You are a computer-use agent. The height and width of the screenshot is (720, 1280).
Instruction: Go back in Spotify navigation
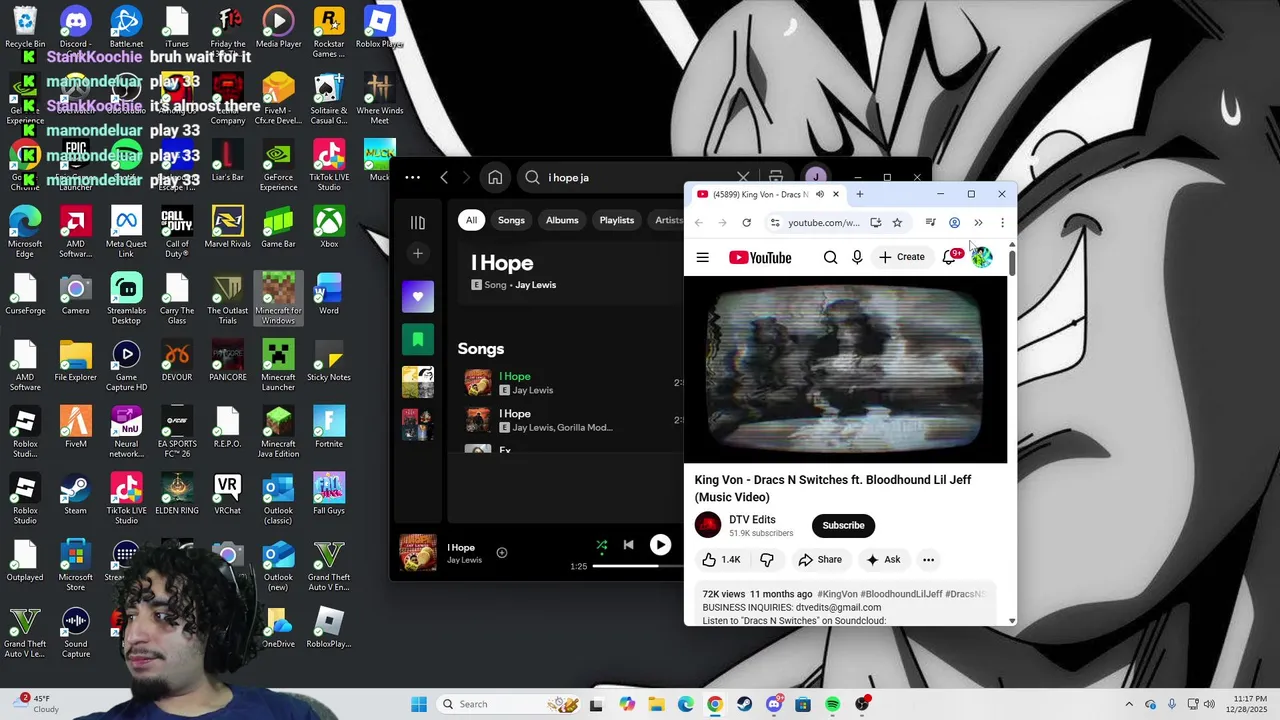(x=444, y=178)
